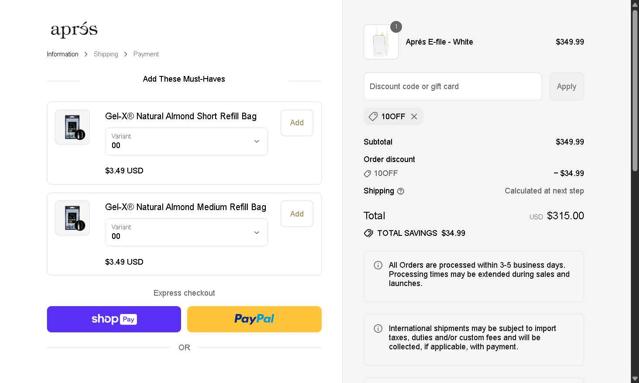
Task: Expand Variant dropdown for Short Refill Bag
Action: pyautogui.click(x=186, y=141)
